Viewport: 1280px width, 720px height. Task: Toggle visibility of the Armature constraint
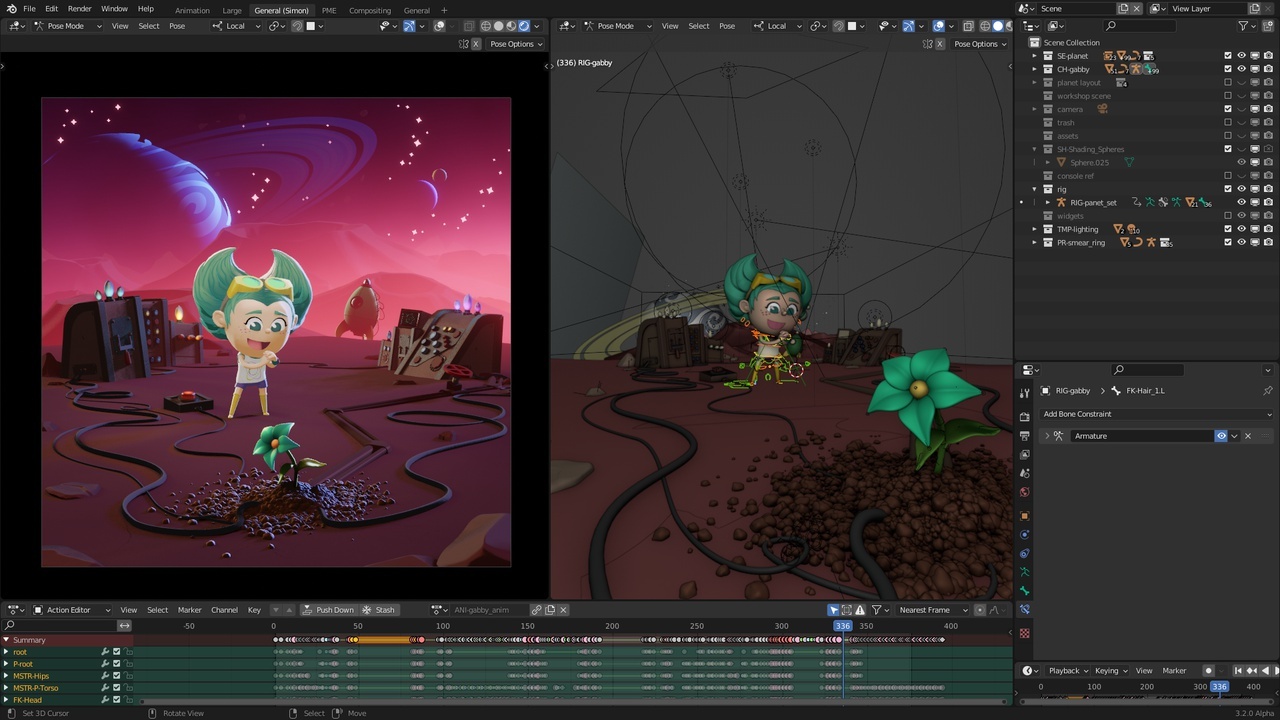pos(1221,436)
